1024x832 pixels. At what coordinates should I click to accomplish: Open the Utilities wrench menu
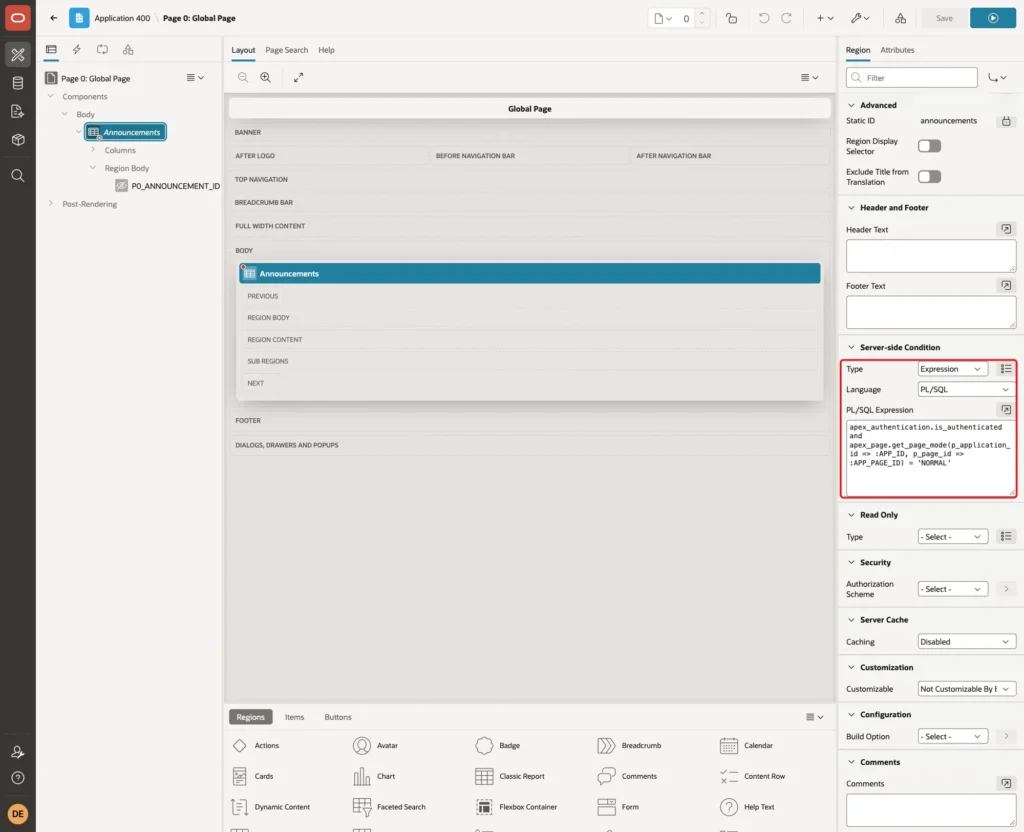click(859, 18)
